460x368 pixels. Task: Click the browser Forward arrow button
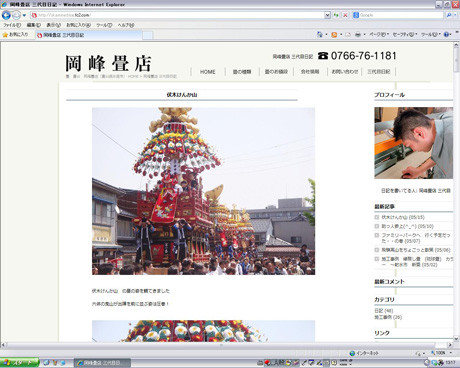[16, 15]
